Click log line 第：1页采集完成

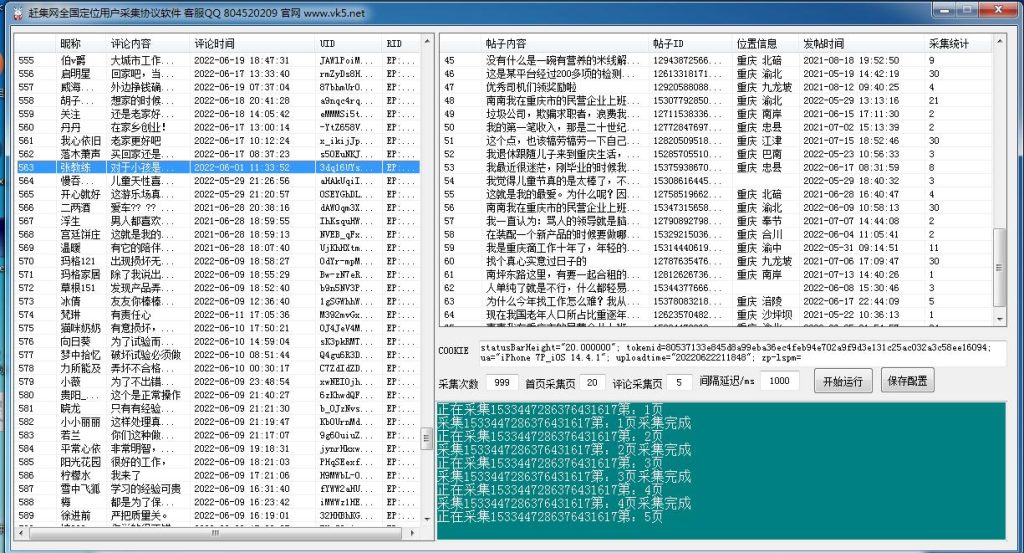click(564, 423)
